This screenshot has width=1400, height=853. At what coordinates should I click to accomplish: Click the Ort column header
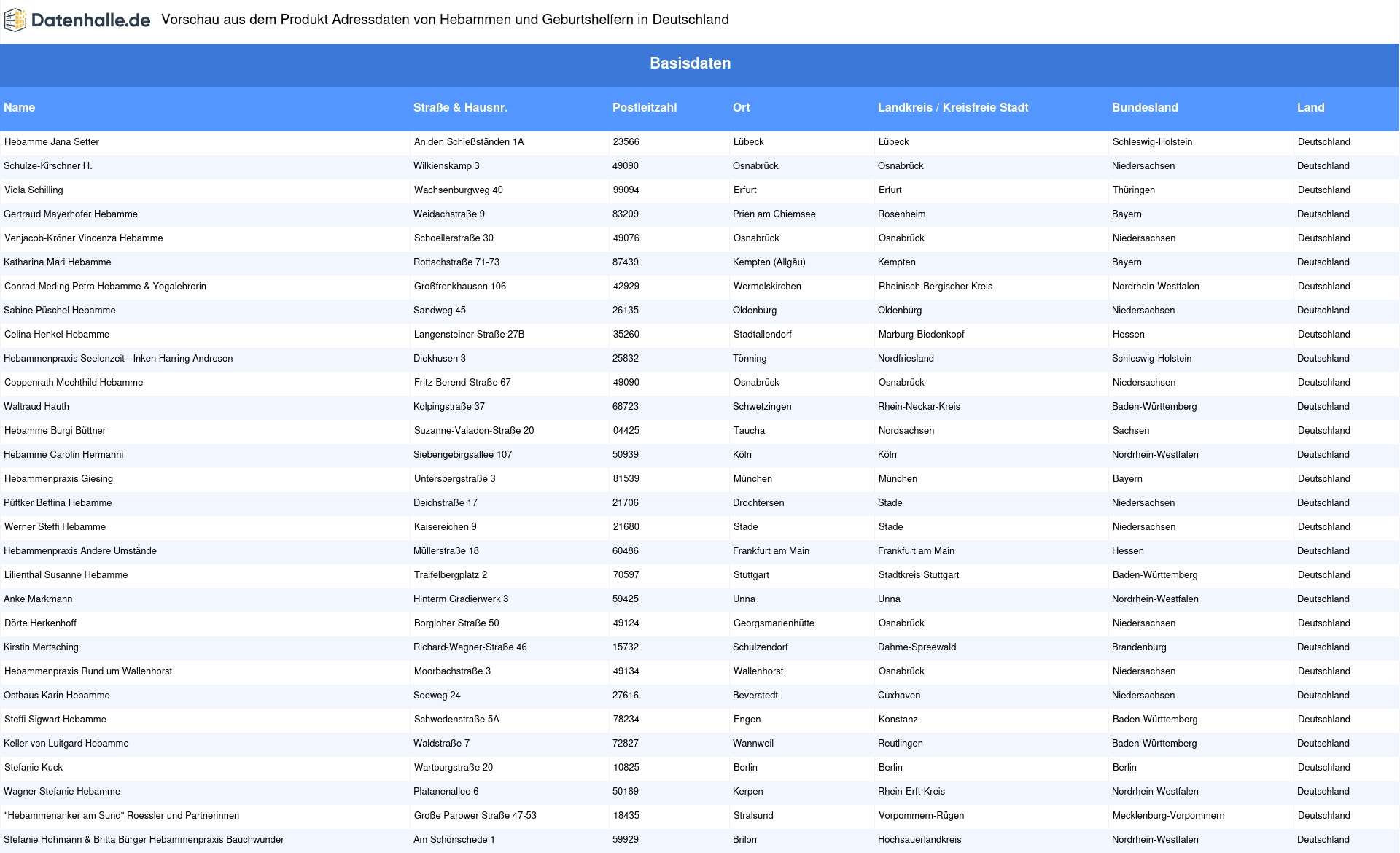coord(742,107)
